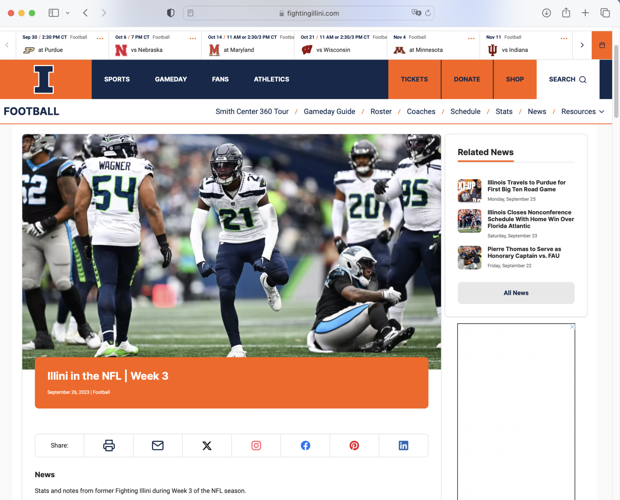Screen dimensions: 620x500
Task: Click the reader view icon in address bar
Action: 191,13
